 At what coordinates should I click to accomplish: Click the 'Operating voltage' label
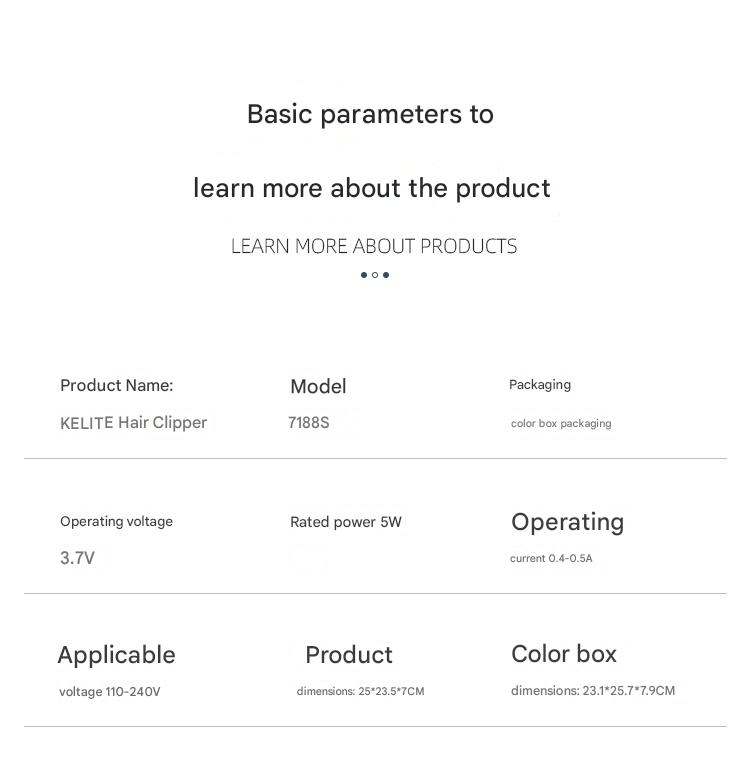coord(117,522)
